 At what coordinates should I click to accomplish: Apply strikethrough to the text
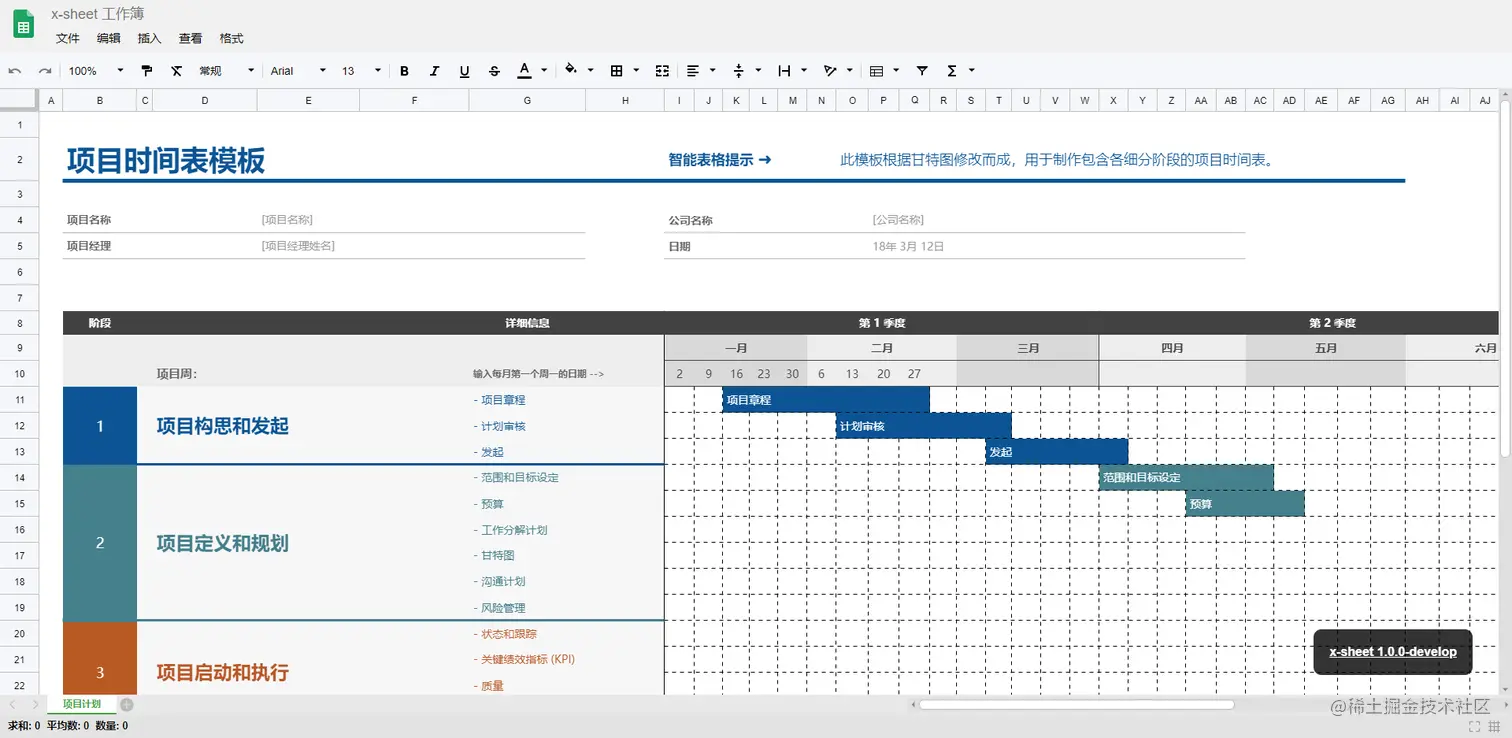click(494, 70)
